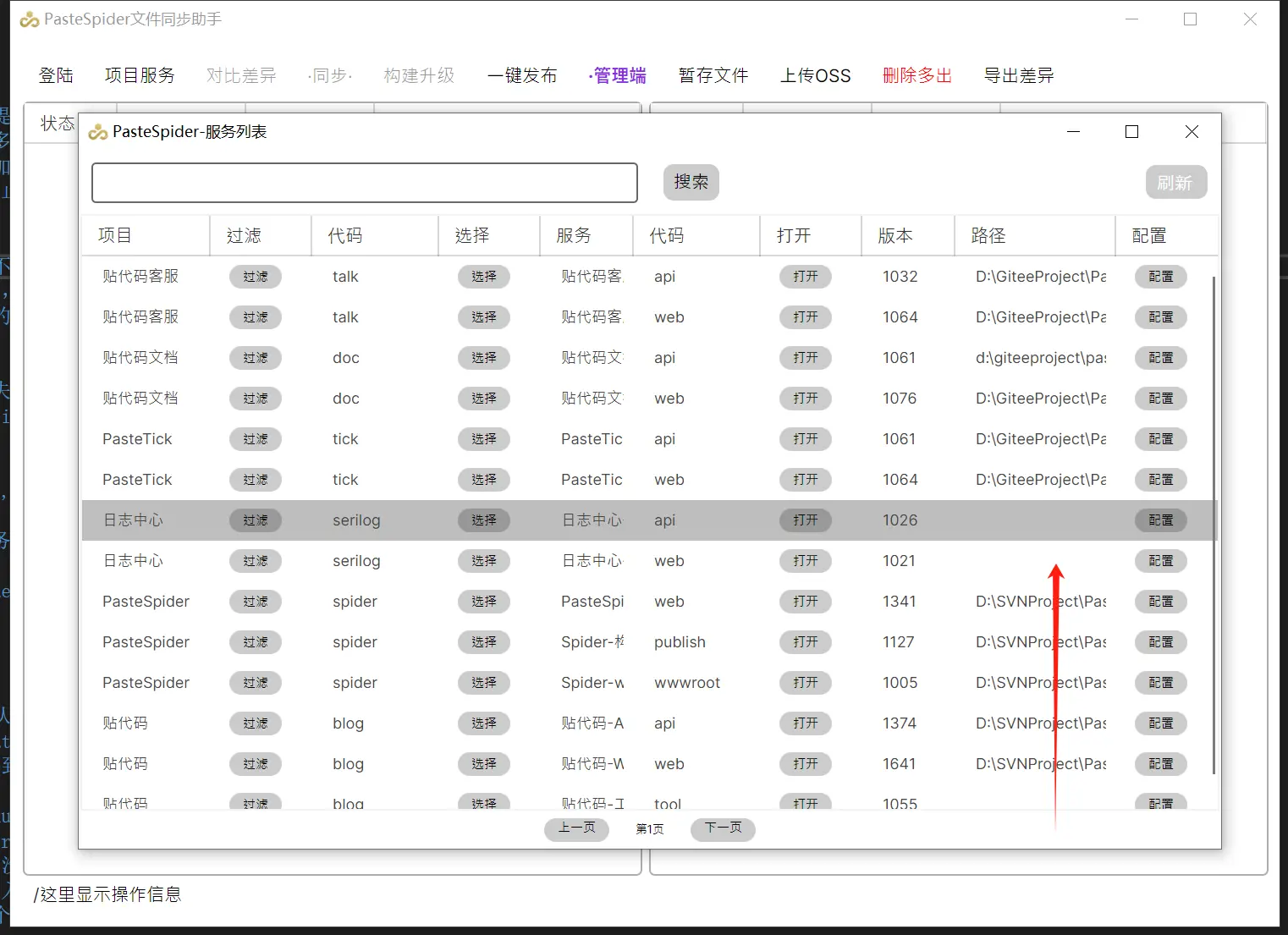Screen dimensions: 1288x935
Task: Click 过滤 in the serilog web row
Action: pos(256,561)
